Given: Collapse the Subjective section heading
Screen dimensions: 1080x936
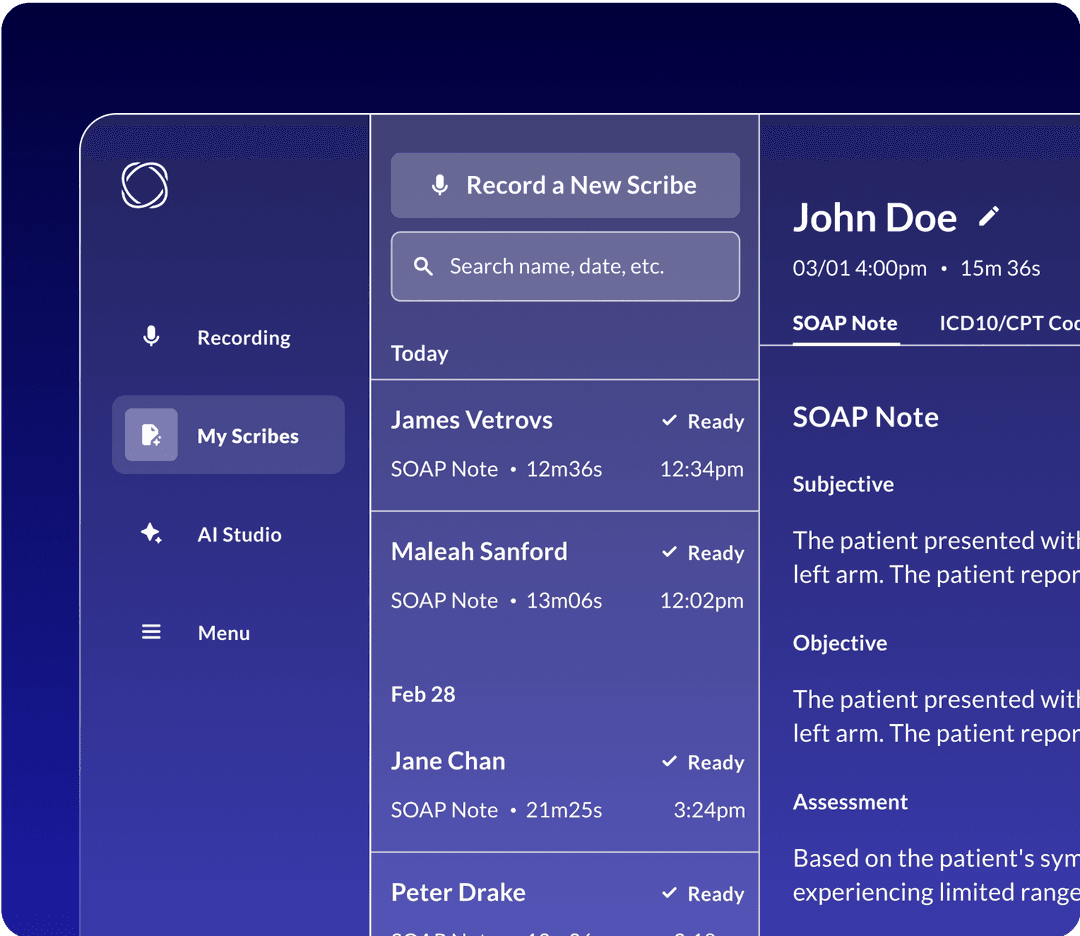Looking at the screenshot, I should (x=843, y=484).
